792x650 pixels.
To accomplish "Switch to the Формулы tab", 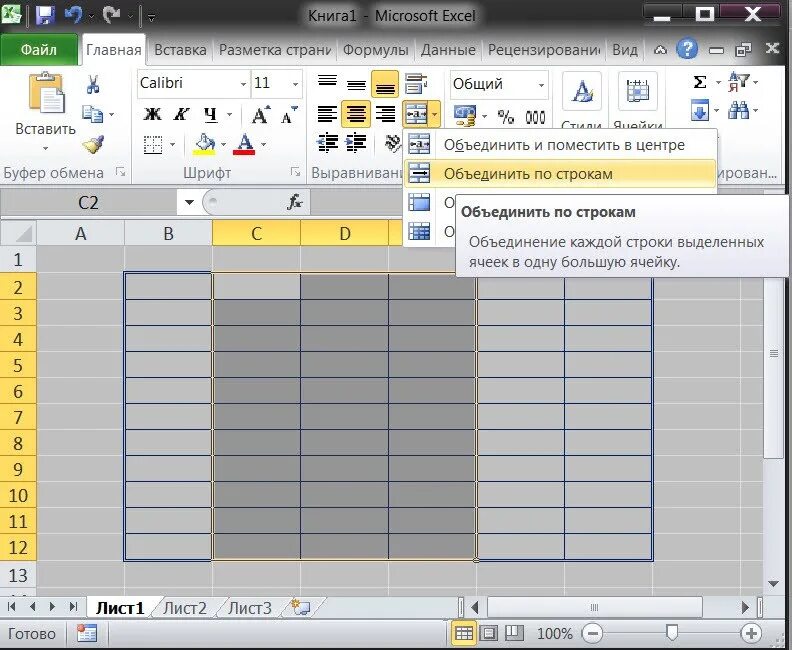I will click(375, 50).
